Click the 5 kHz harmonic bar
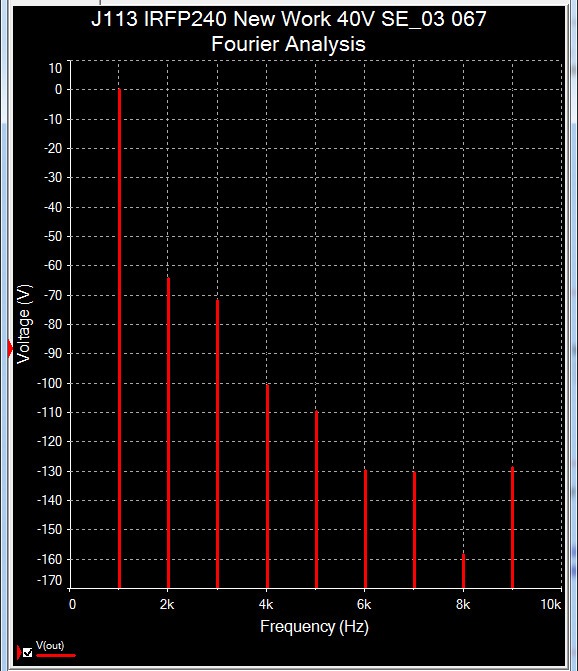Screen dimensions: 578x671 316,499
